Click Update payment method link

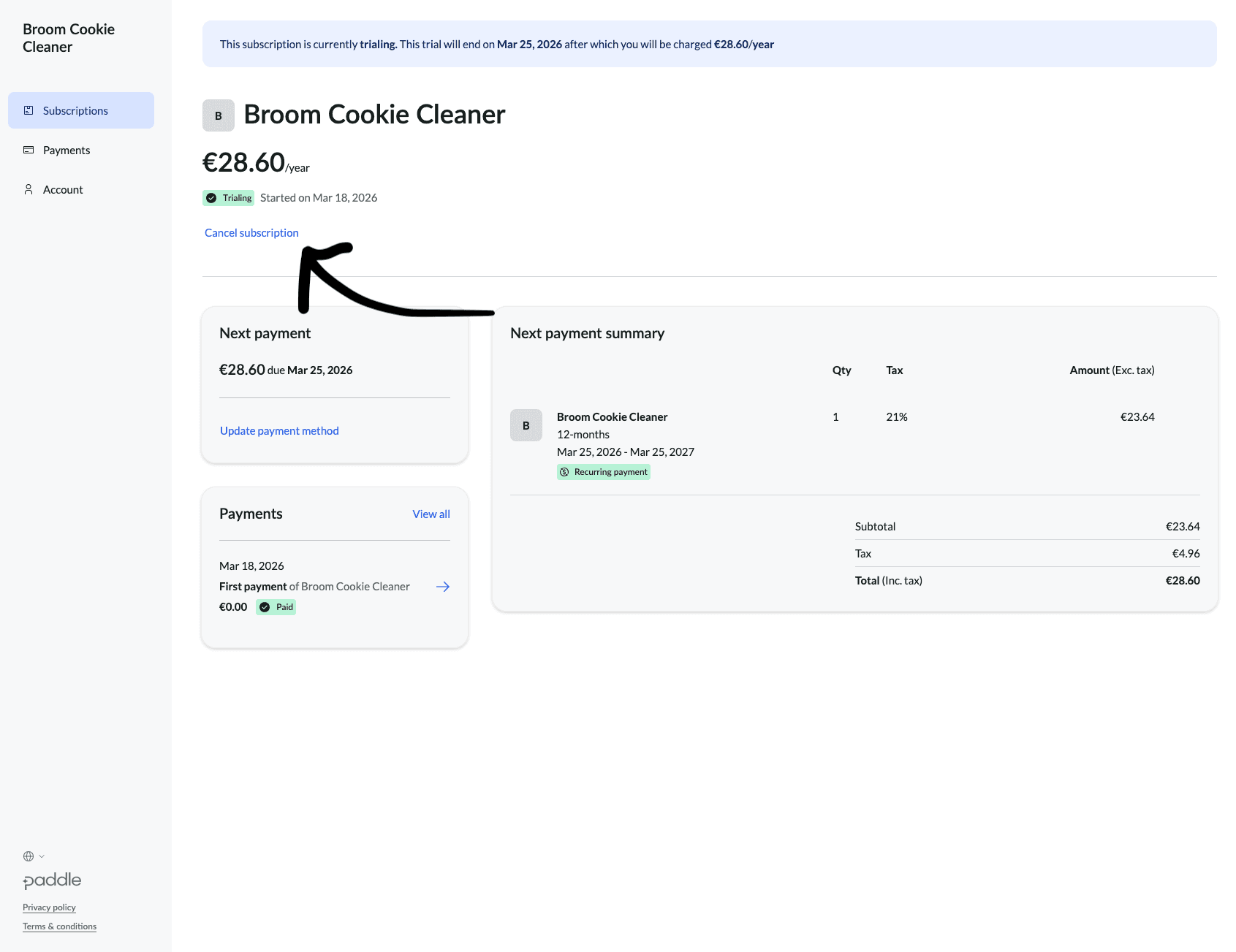[279, 431]
